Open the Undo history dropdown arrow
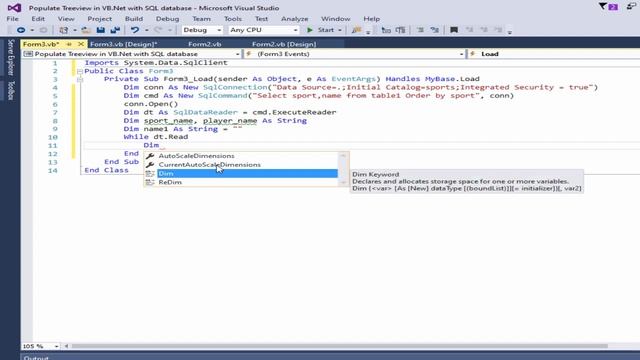 point(147,30)
